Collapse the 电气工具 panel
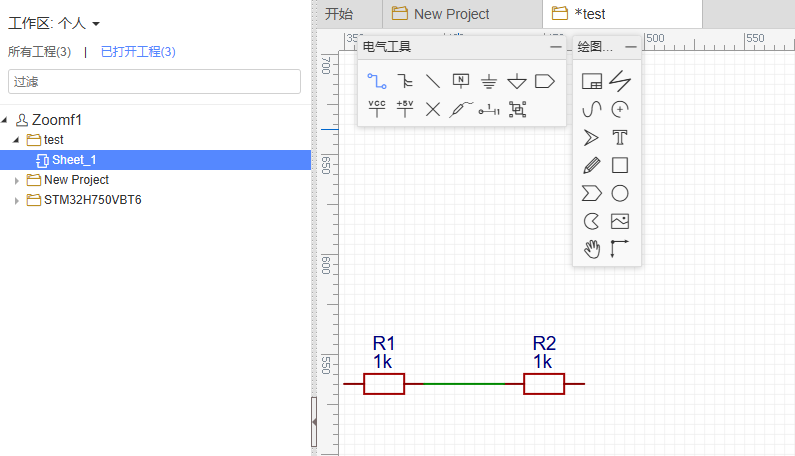The image size is (795, 456). pyautogui.click(x=555, y=47)
